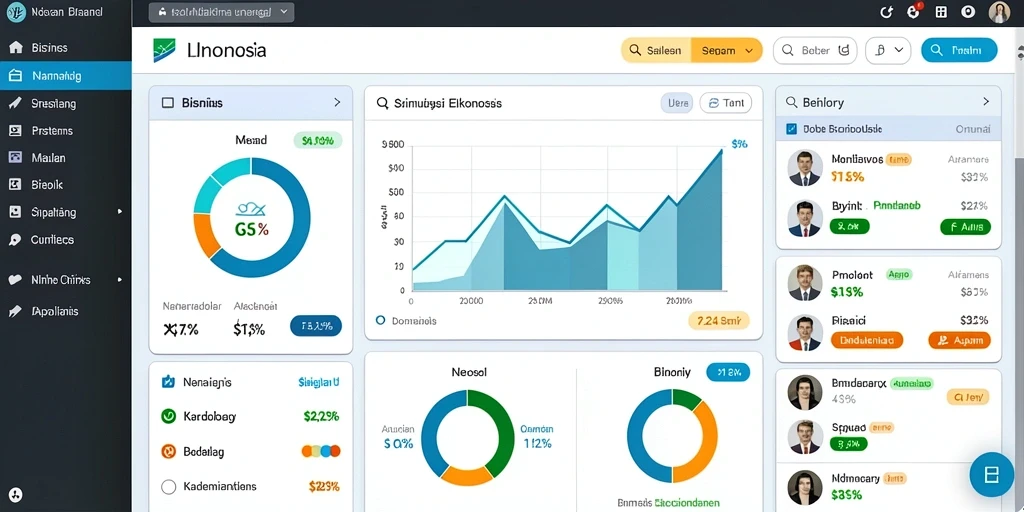The image size is (1024, 512).
Task: Click the blue Psaim search button
Action: click(x=959, y=50)
